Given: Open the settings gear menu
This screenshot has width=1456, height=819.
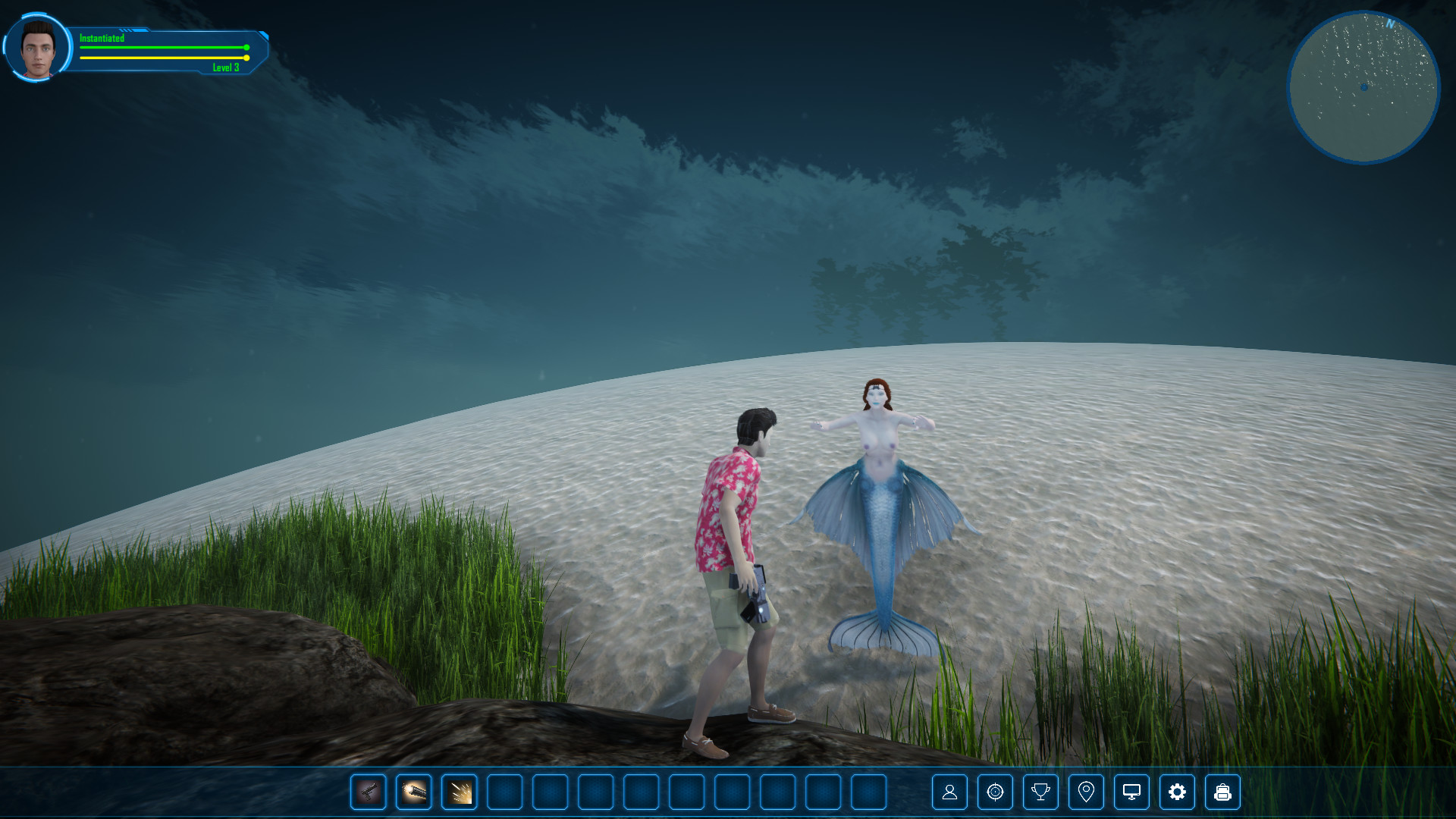Looking at the screenshot, I should coord(1177,792).
